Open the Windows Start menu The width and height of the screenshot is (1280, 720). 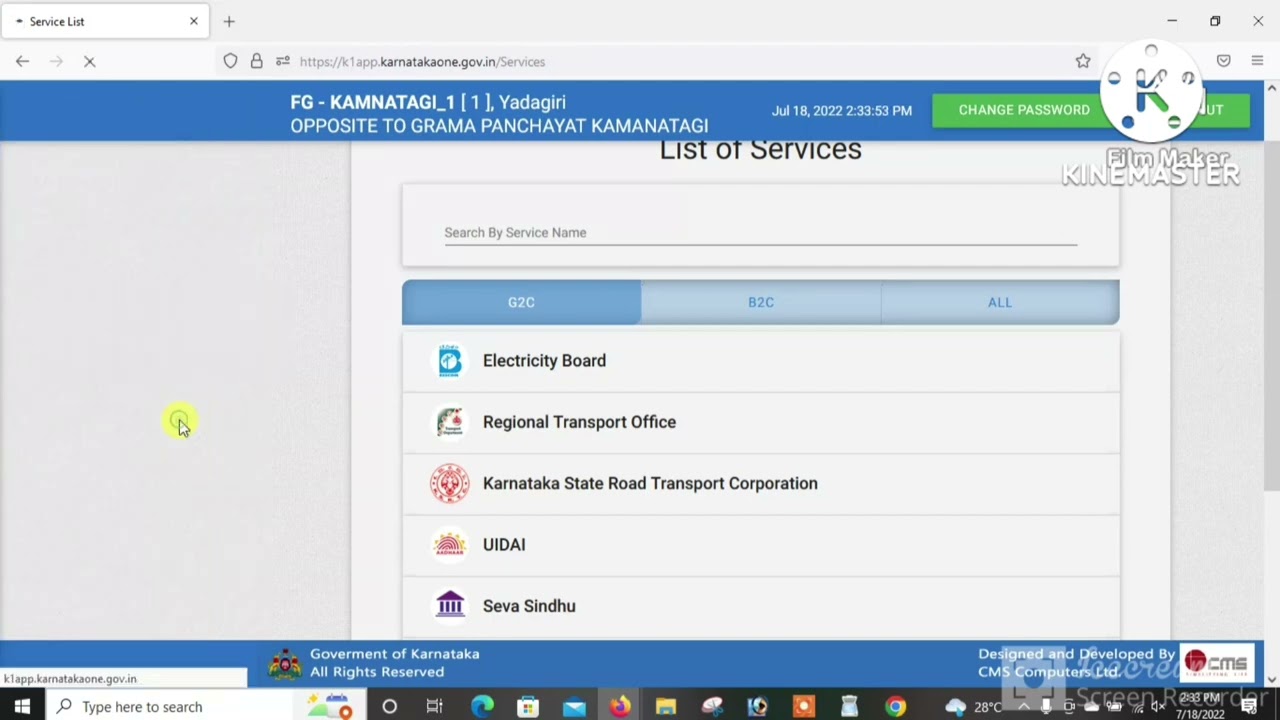(22, 706)
